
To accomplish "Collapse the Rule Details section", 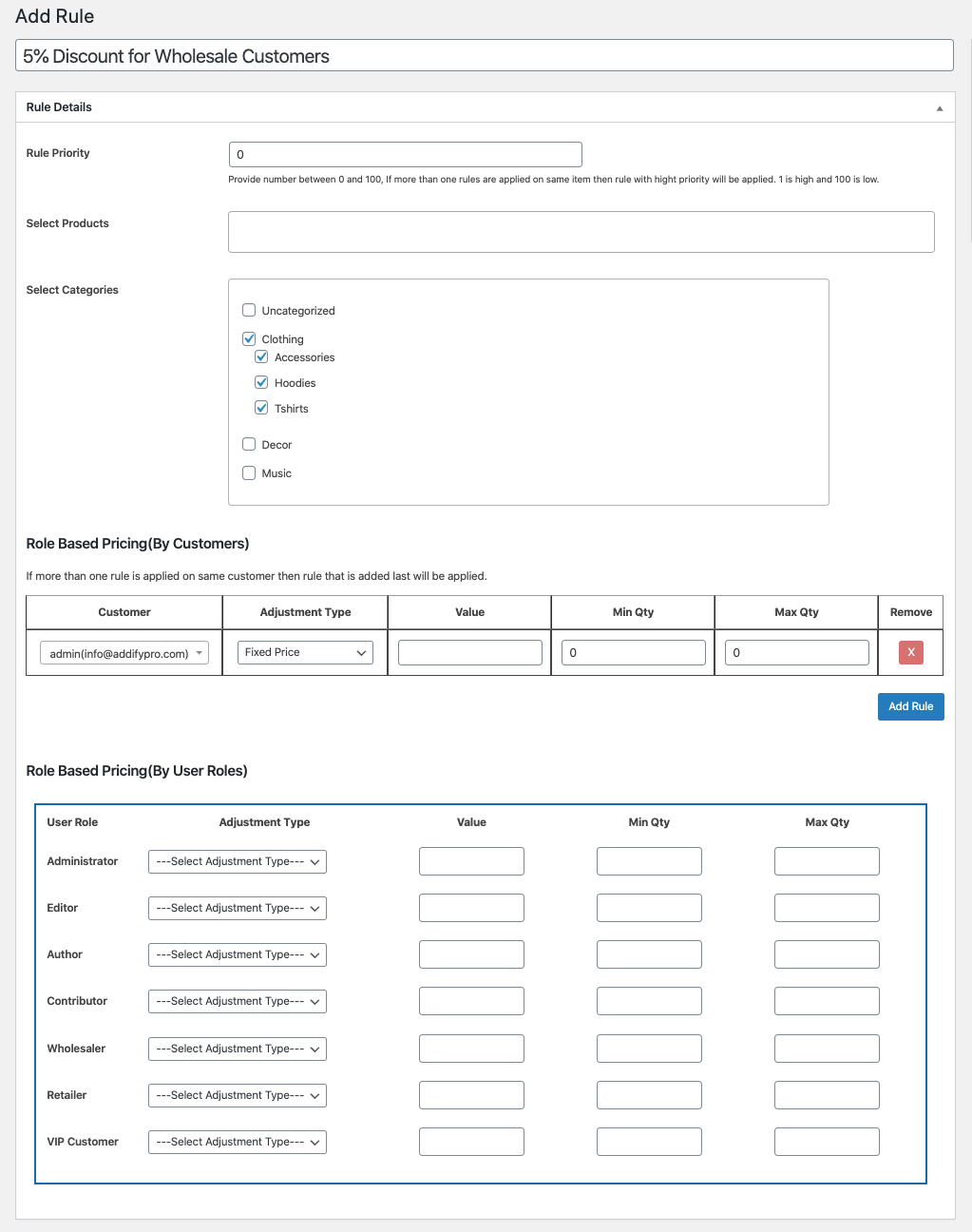I will click(x=940, y=107).
